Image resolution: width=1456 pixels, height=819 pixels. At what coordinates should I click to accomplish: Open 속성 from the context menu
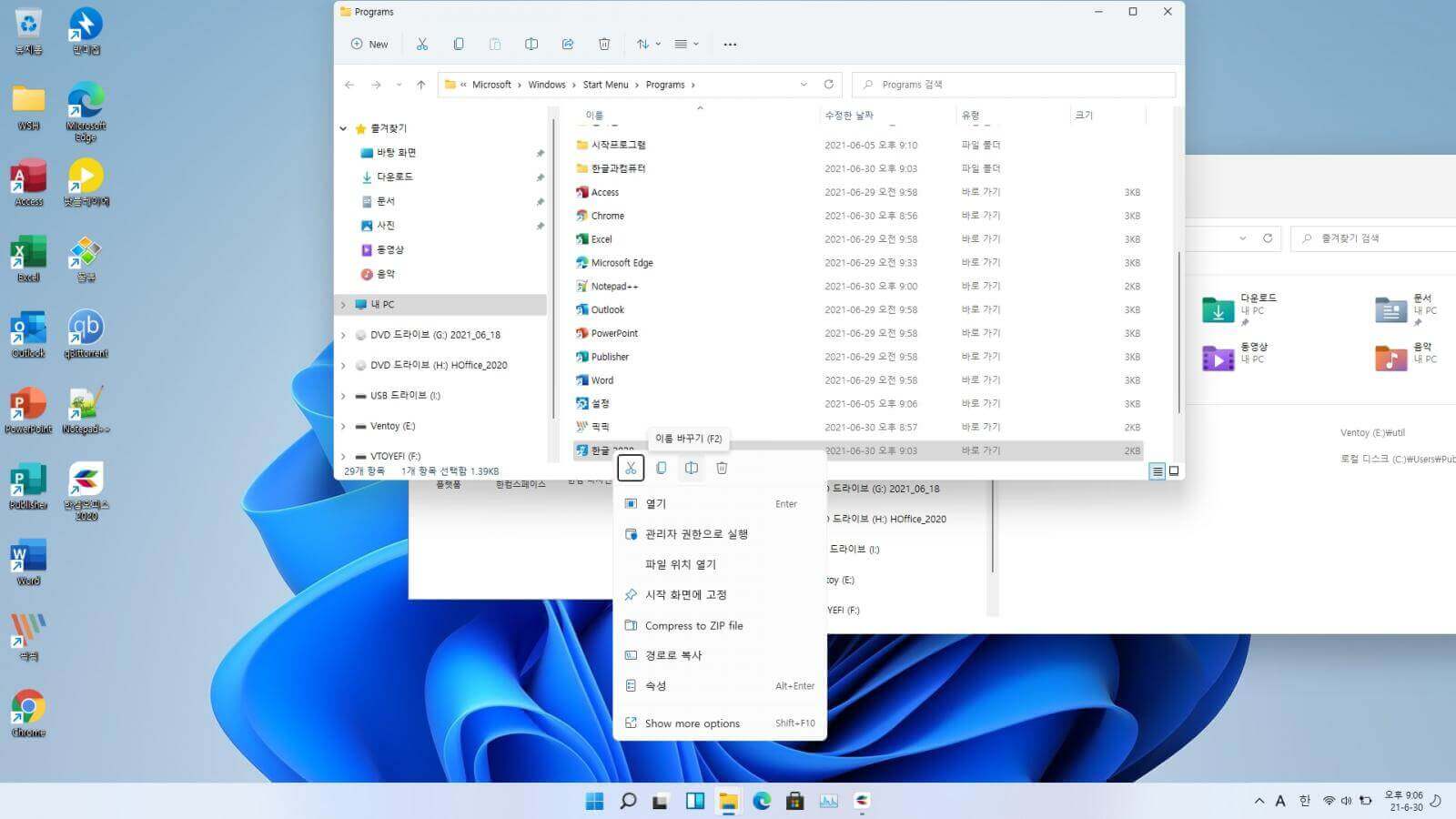pyautogui.click(x=720, y=685)
